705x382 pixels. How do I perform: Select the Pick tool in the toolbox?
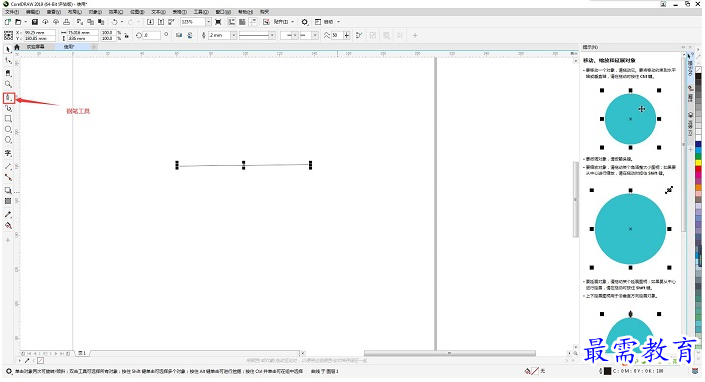(8, 49)
